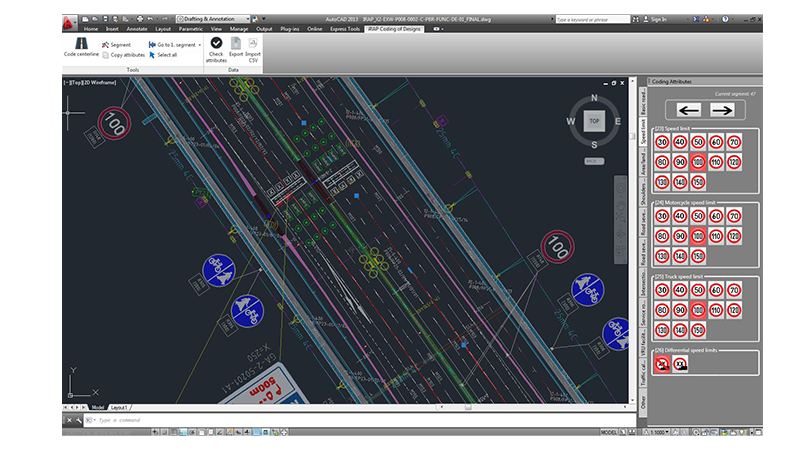The image size is (800, 450).
Task: Click the TOP face of the ViewCube
Action: coord(594,121)
